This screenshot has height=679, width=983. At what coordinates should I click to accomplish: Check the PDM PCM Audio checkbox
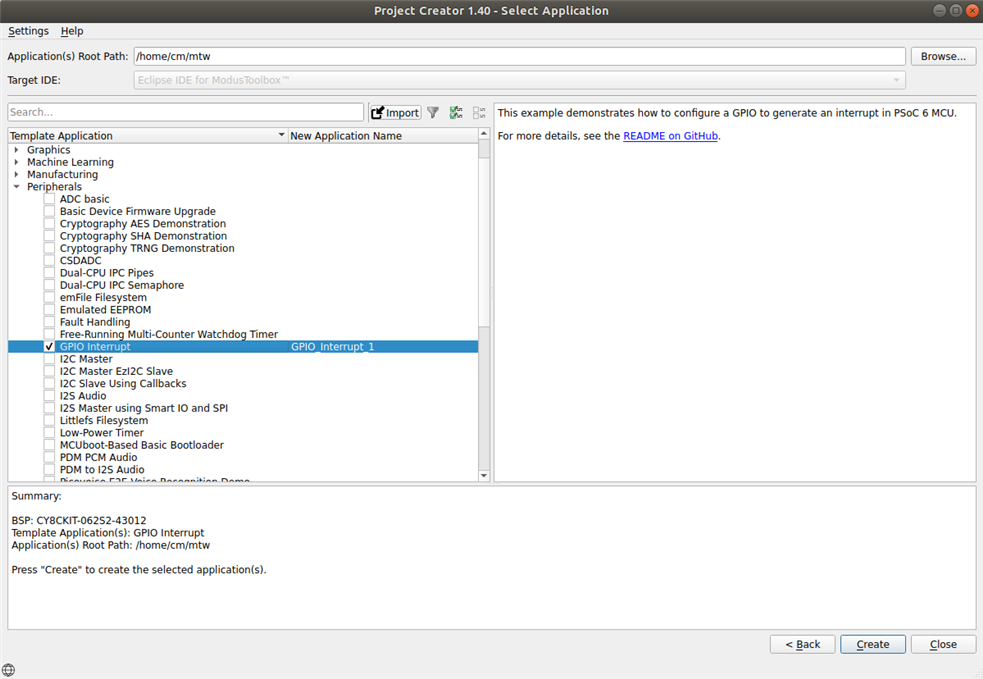(x=49, y=457)
